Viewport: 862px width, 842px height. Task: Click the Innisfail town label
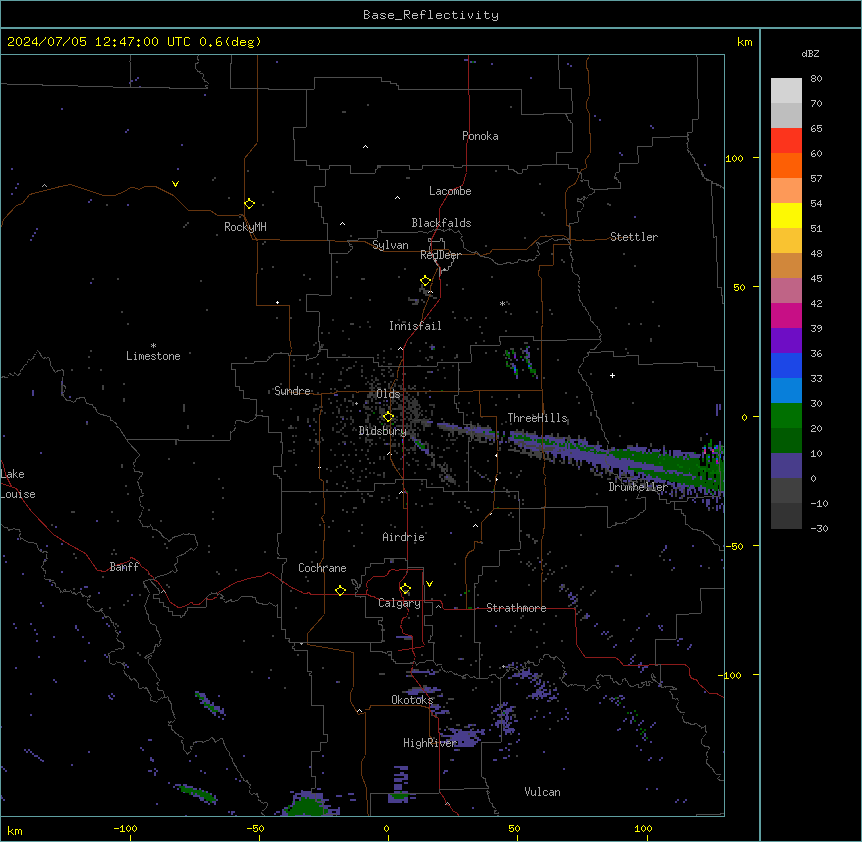[415, 326]
